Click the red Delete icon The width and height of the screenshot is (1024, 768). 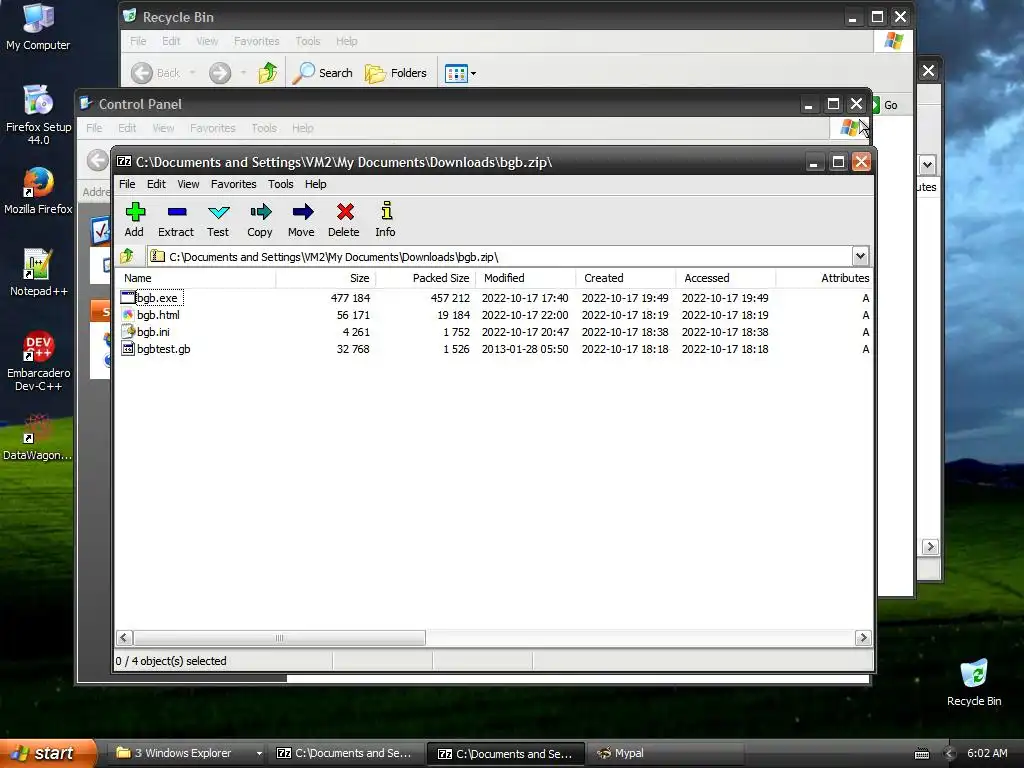(344, 219)
